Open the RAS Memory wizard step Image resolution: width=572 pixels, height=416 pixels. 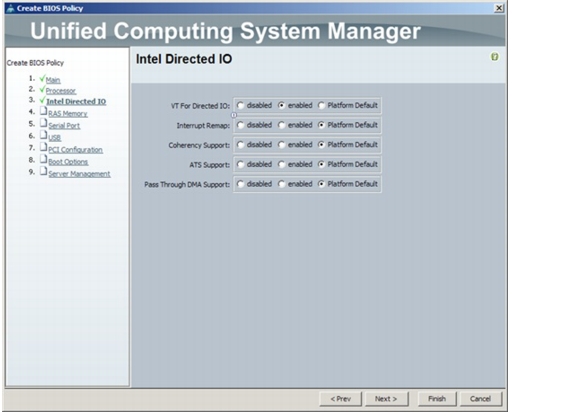point(68,113)
